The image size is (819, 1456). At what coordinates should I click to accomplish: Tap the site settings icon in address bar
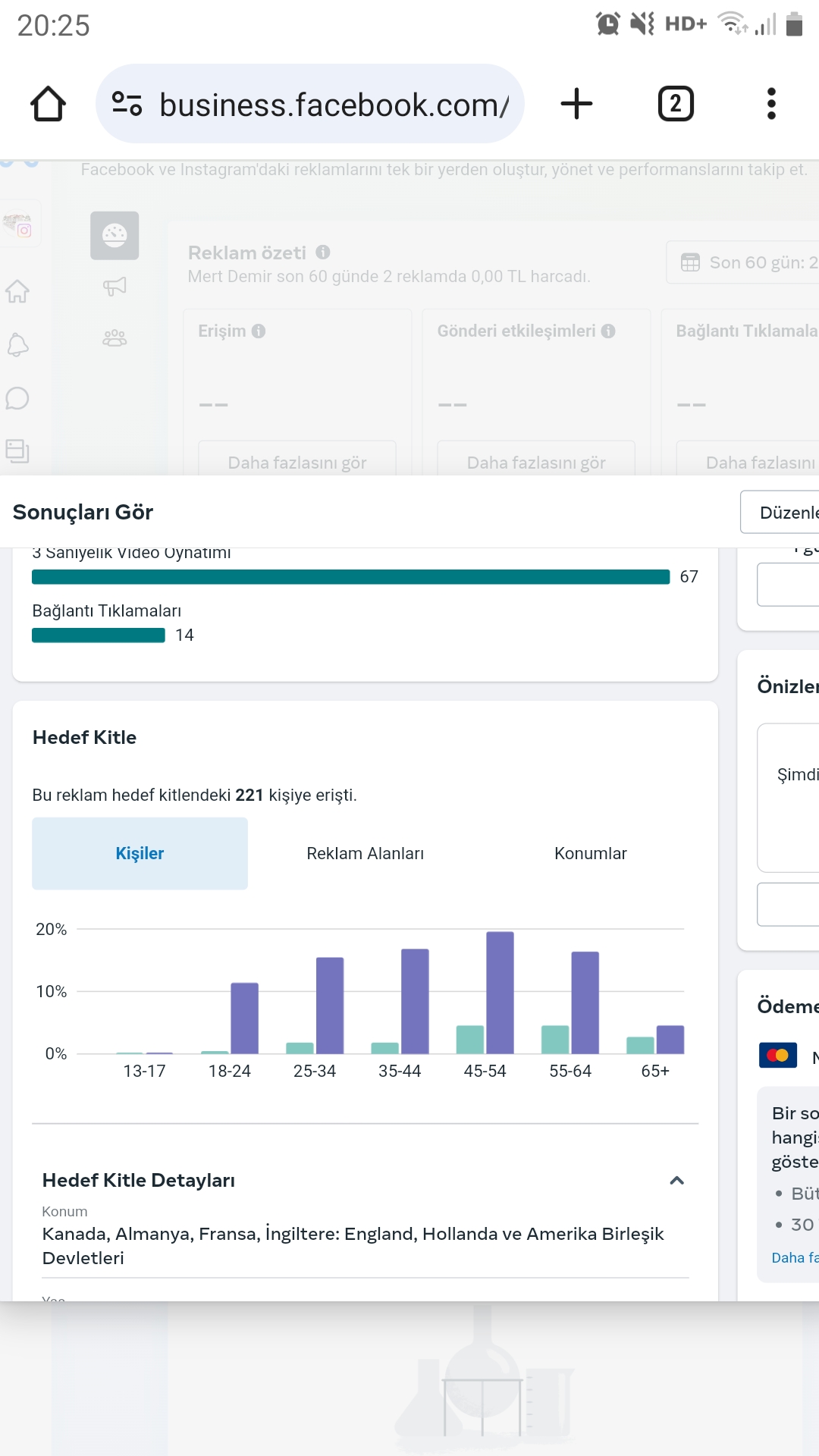[127, 103]
